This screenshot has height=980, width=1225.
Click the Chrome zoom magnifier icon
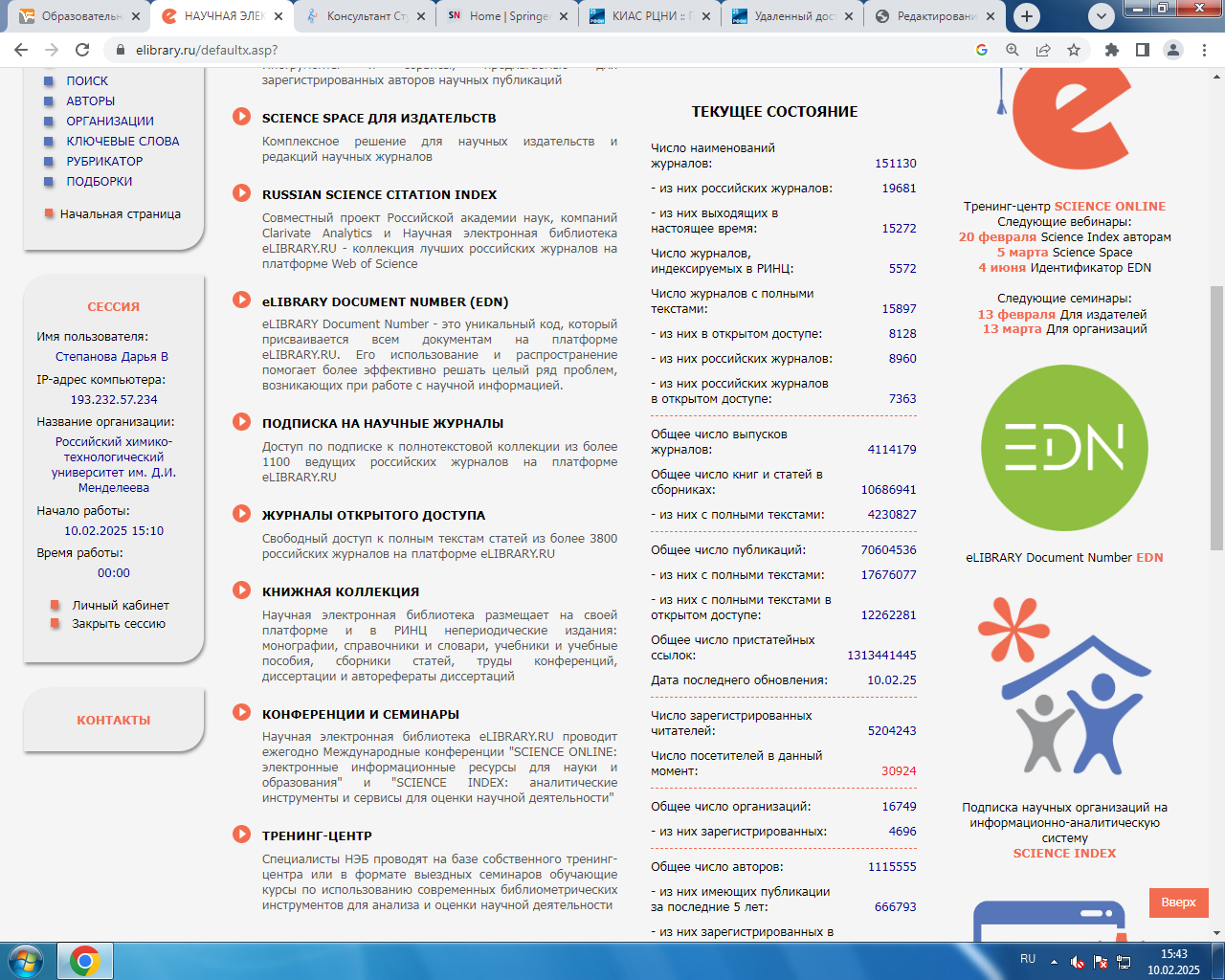pos(1013,50)
